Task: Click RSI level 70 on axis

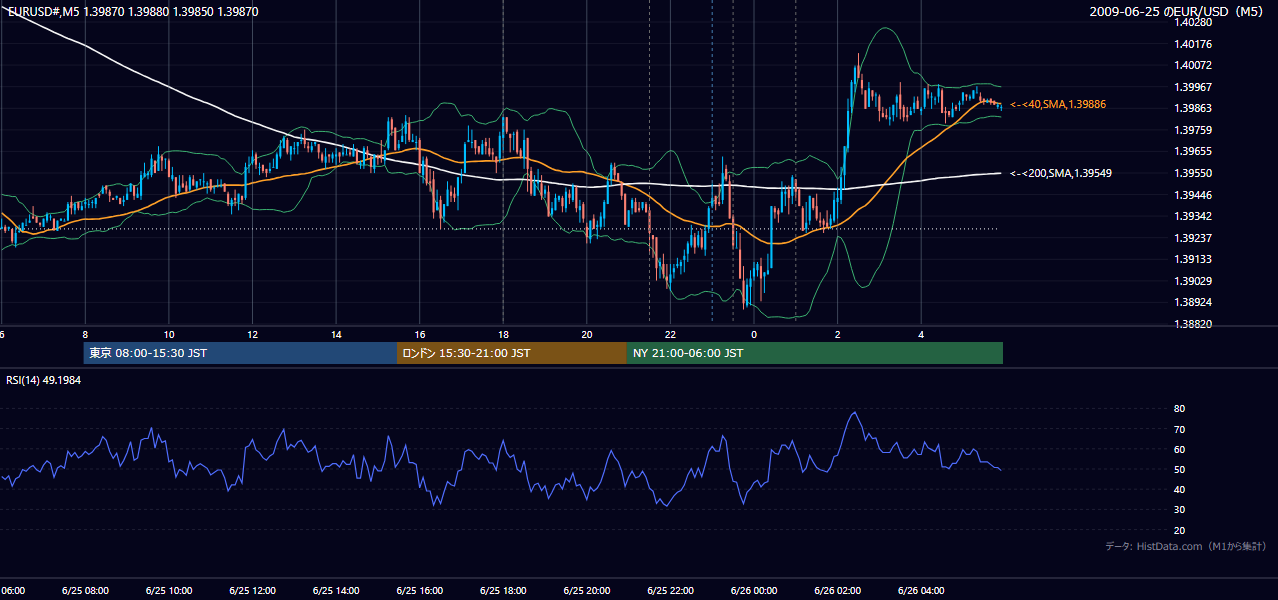Action: [x=1179, y=429]
